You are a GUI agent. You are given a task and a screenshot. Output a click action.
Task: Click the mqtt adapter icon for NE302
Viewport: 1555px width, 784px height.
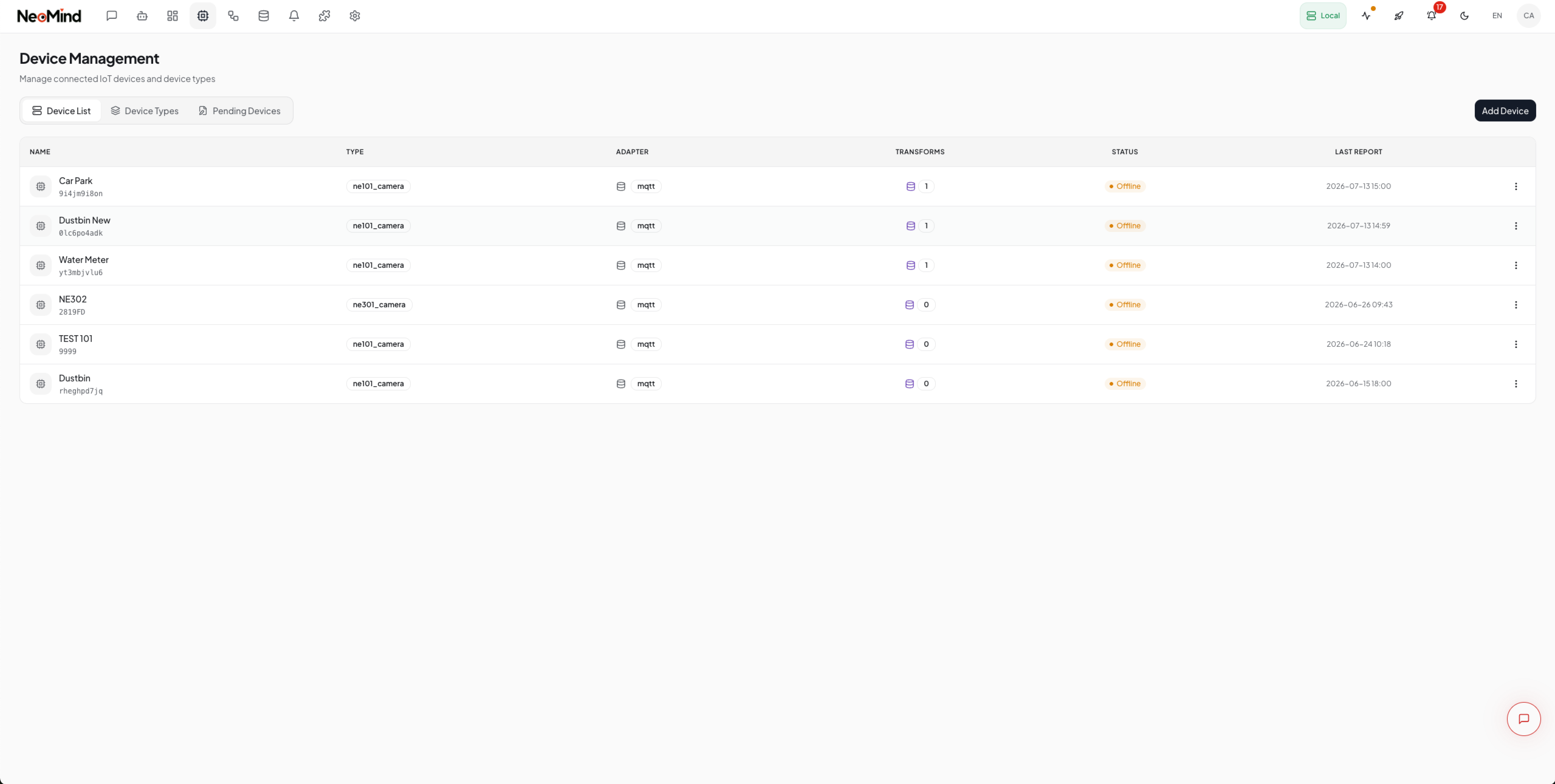pyautogui.click(x=621, y=305)
